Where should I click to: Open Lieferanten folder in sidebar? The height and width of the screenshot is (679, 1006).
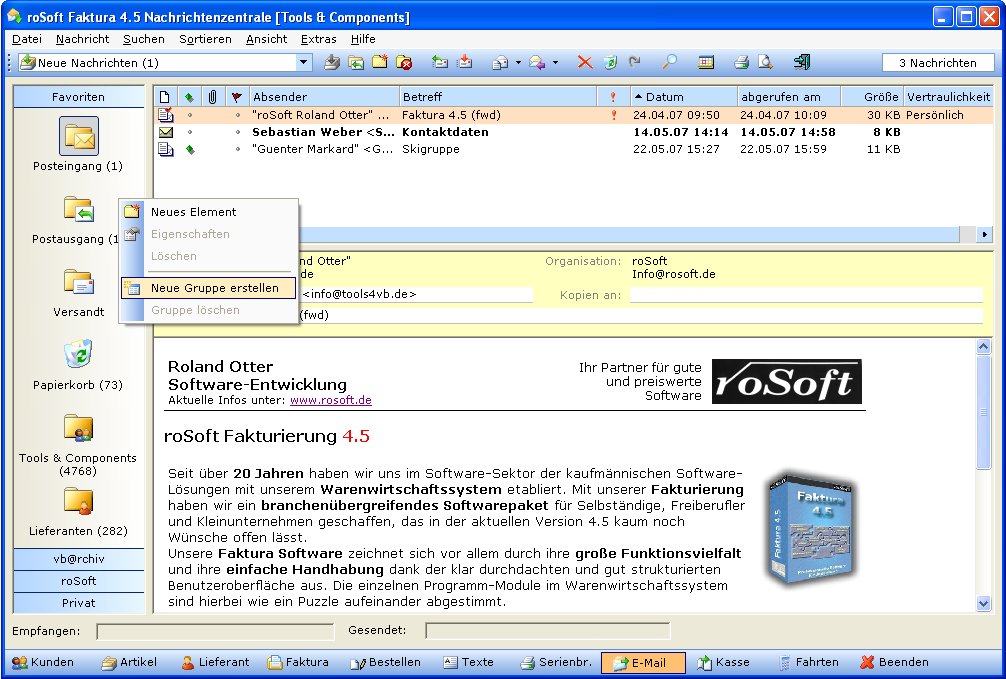(78, 501)
